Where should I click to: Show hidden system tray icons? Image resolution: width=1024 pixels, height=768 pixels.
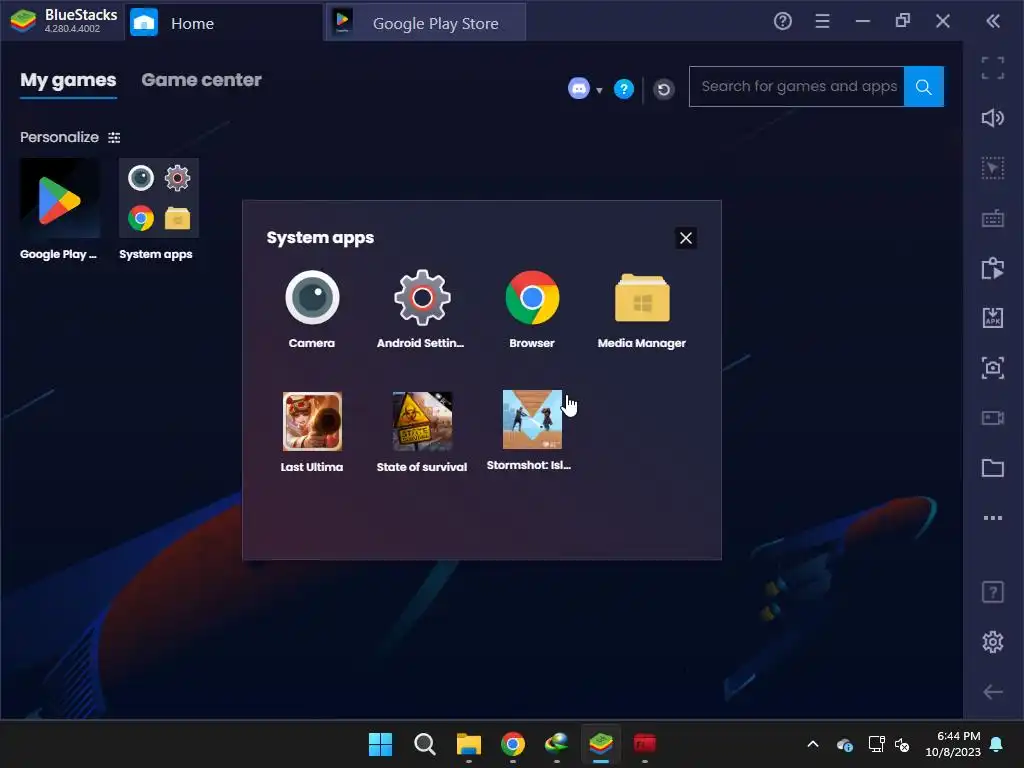tap(813, 744)
